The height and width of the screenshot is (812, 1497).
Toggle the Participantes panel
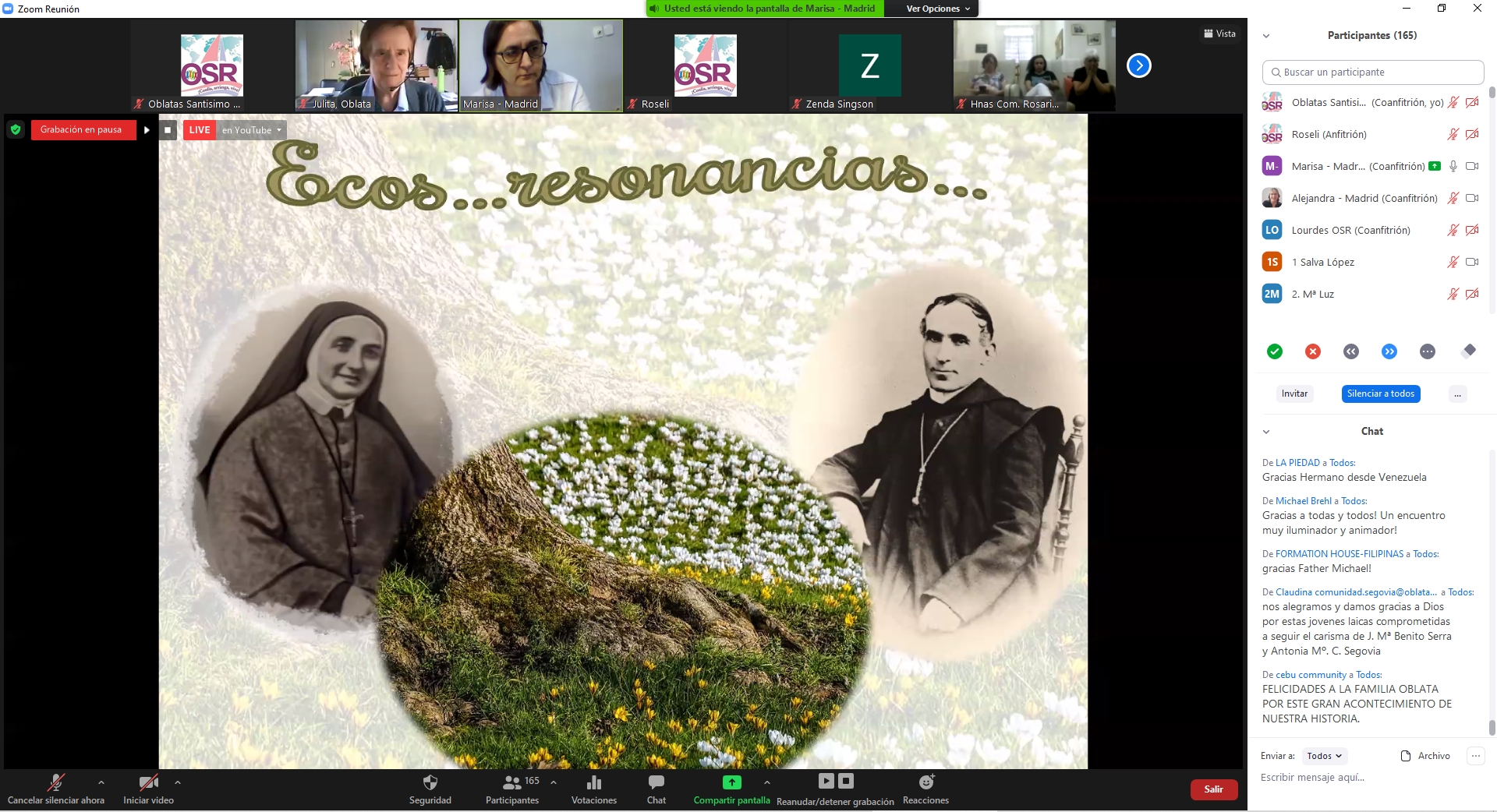pos(512,789)
